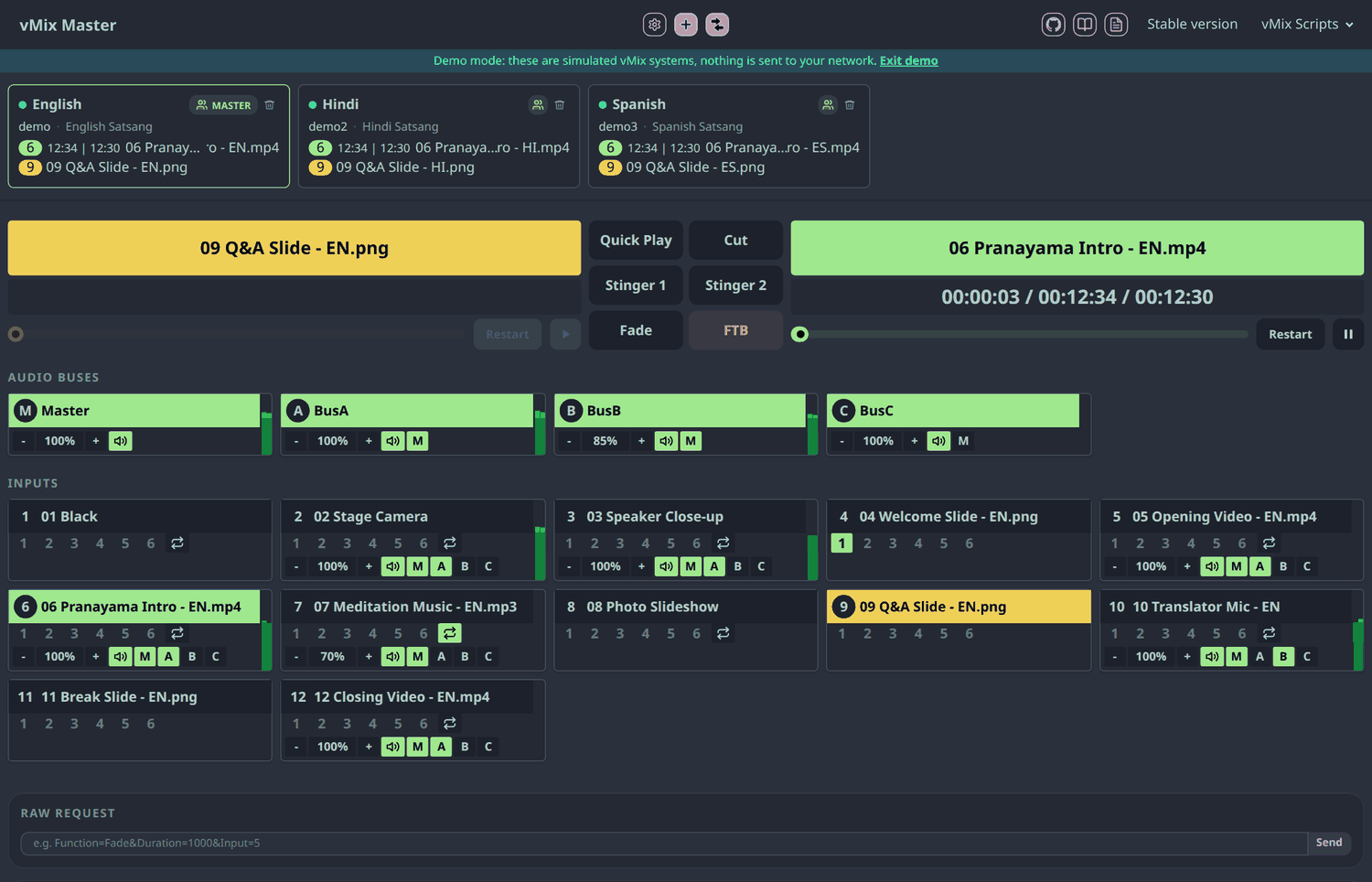Increase BusB volume with plus
1372x882 pixels.
coord(642,441)
